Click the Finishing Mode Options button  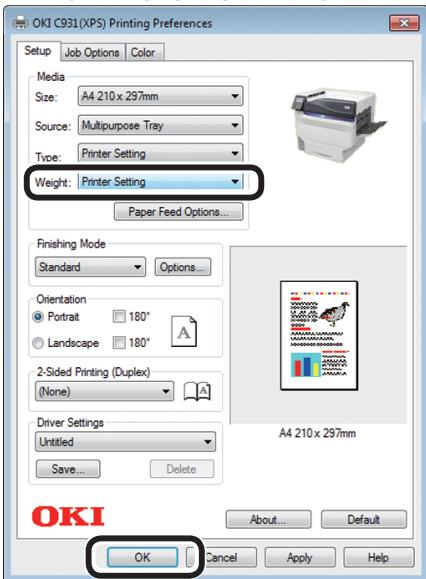[183, 267]
